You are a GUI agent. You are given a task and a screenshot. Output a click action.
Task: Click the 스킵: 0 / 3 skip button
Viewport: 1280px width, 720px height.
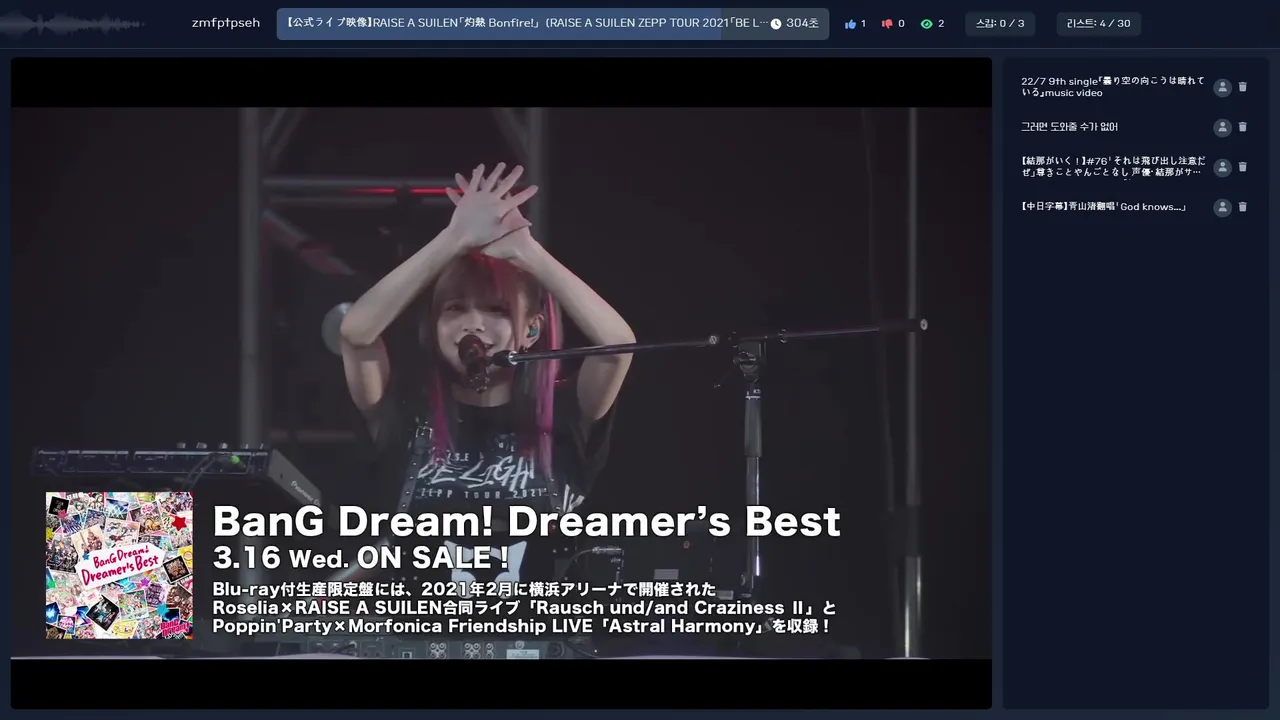[x=1000, y=24]
